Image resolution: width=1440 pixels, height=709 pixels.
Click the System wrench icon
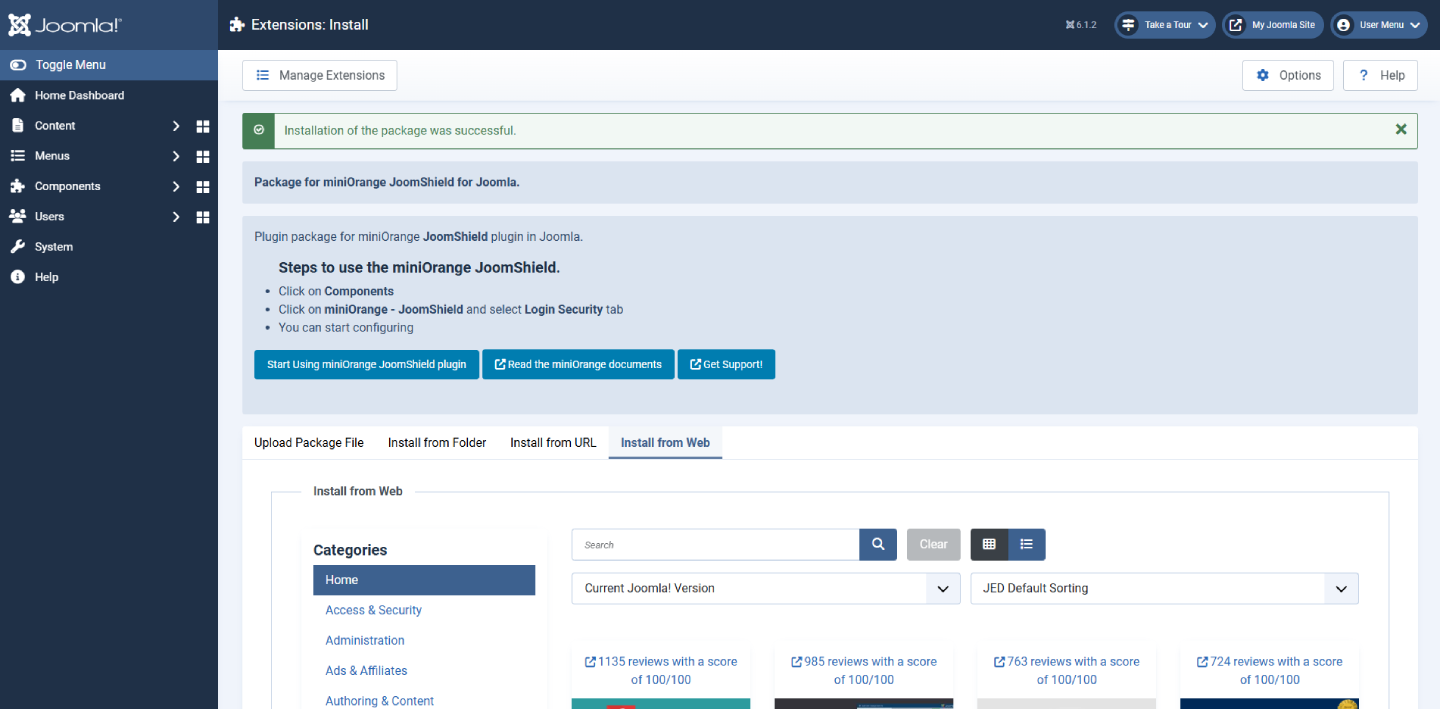[17, 247]
